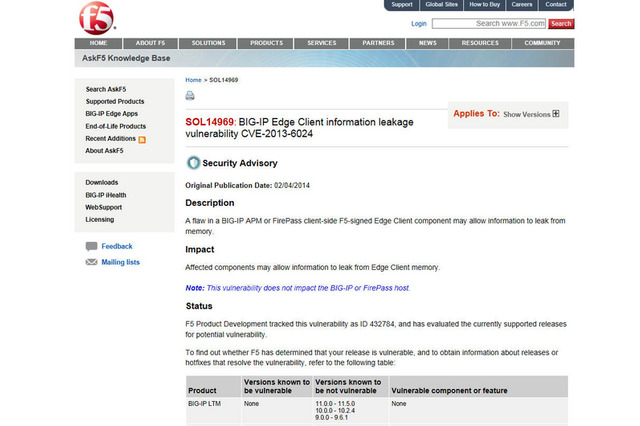Click the RSS icon beside Recent Additions
The height and width of the screenshot is (426, 640).
142,140
